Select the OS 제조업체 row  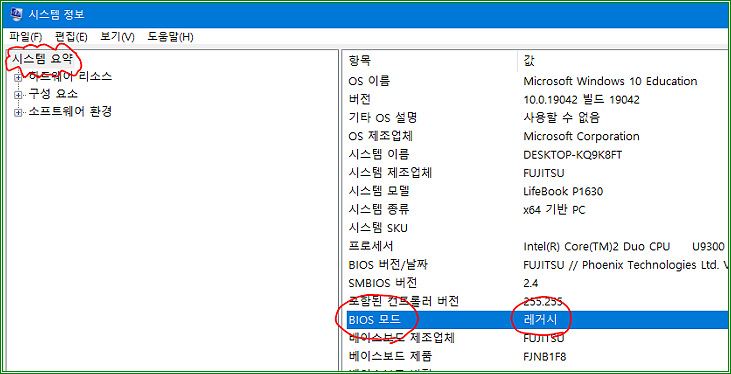[x=538, y=136]
